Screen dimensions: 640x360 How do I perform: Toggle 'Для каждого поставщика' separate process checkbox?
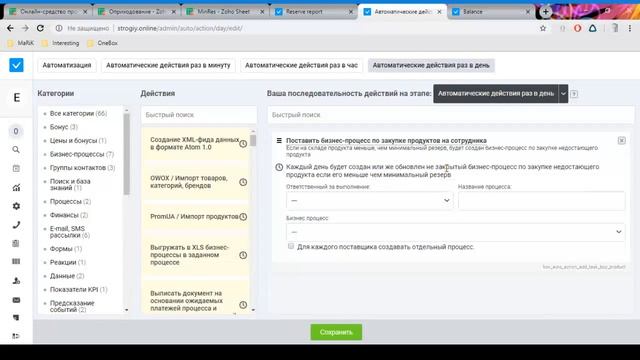(291, 246)
